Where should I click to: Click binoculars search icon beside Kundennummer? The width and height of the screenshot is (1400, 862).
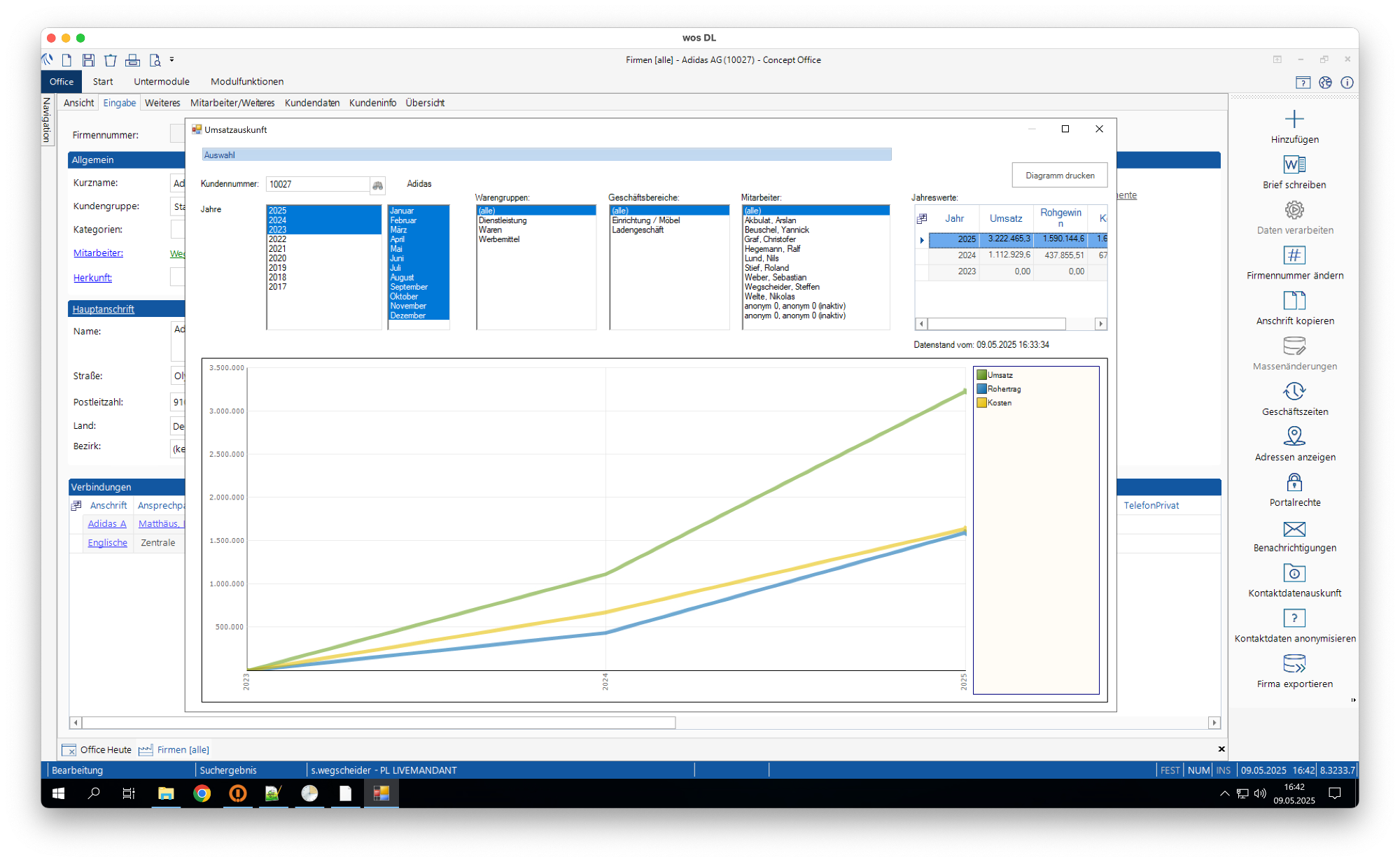pyautogui.click(x=377, y=185)
